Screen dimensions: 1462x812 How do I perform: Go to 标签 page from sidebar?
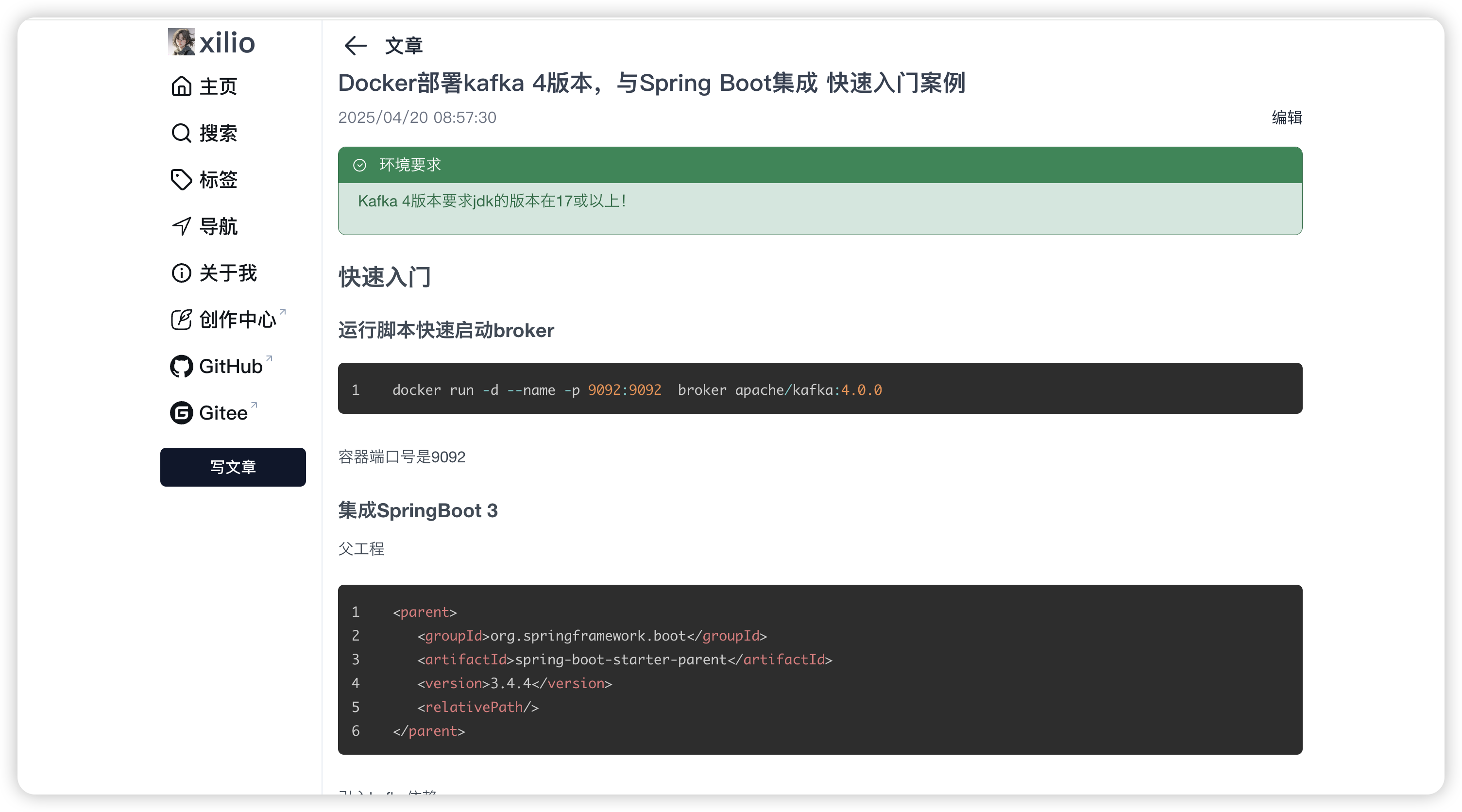click(x=219, y=179)
